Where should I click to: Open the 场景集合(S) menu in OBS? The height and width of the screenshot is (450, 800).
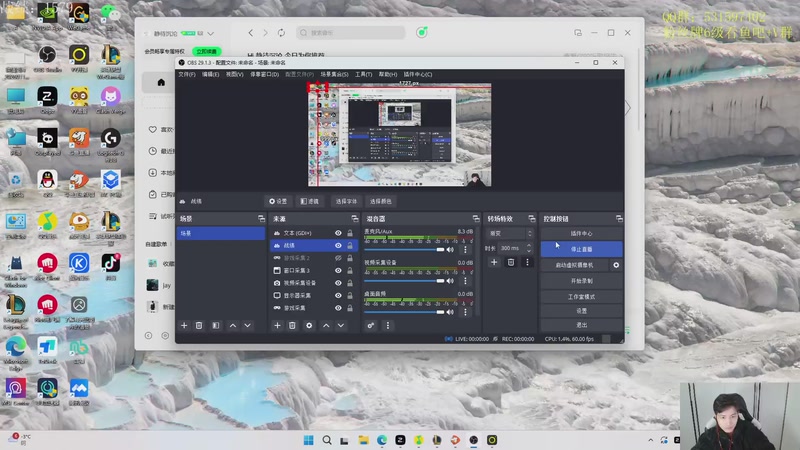334,74
